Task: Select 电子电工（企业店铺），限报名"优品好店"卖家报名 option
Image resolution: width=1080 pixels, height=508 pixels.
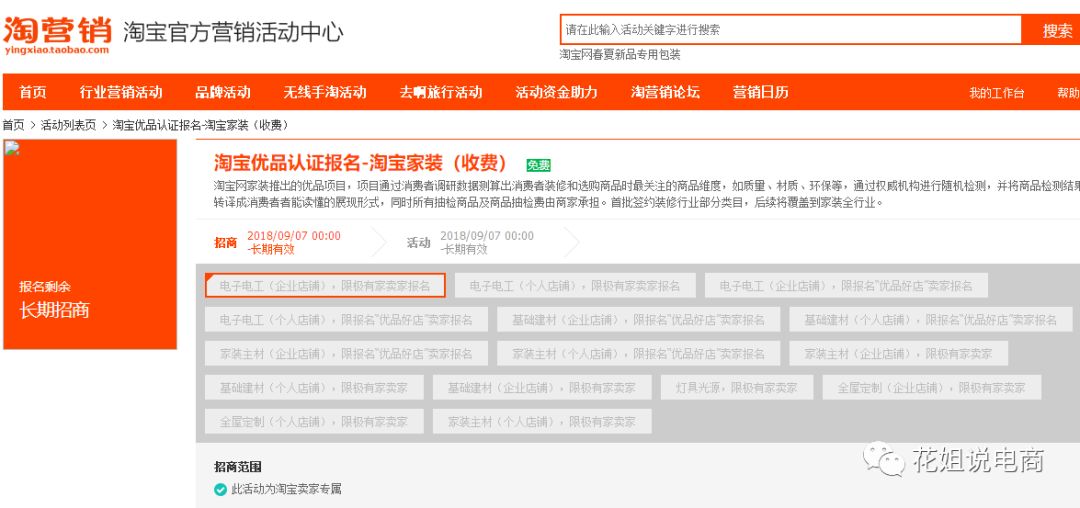Action: click(846, 285)
